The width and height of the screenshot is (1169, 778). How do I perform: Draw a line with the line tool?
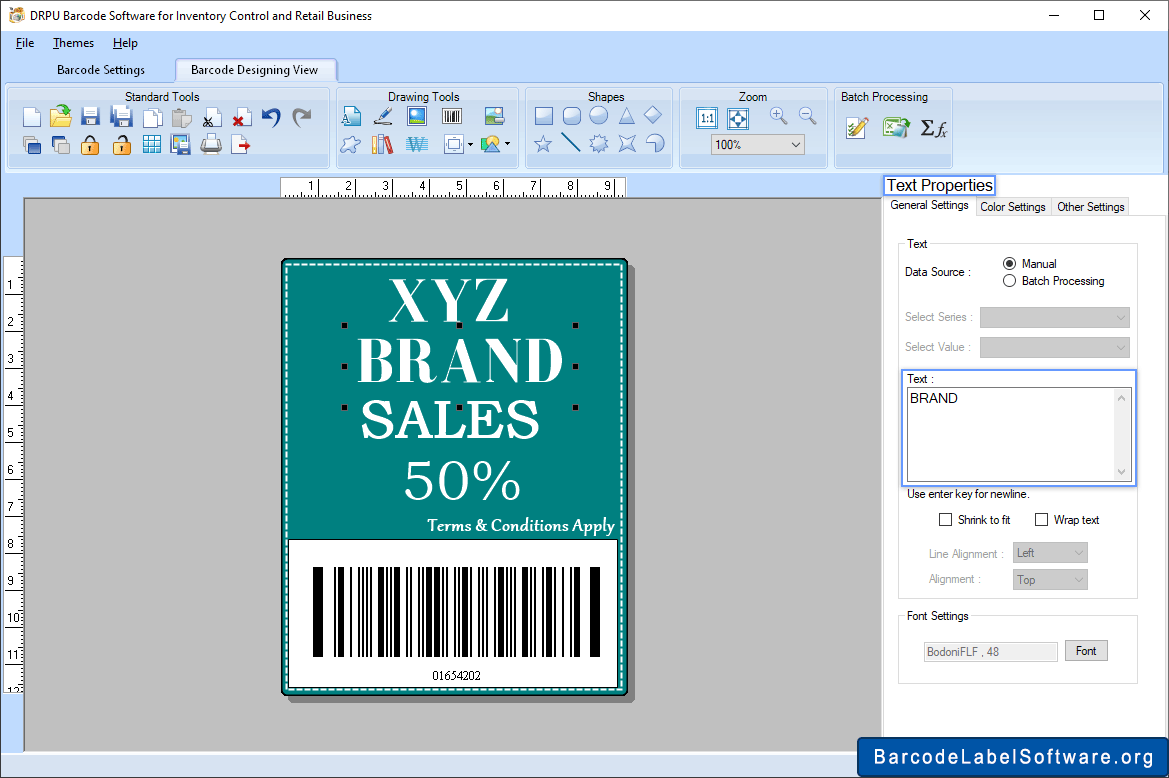570,142
